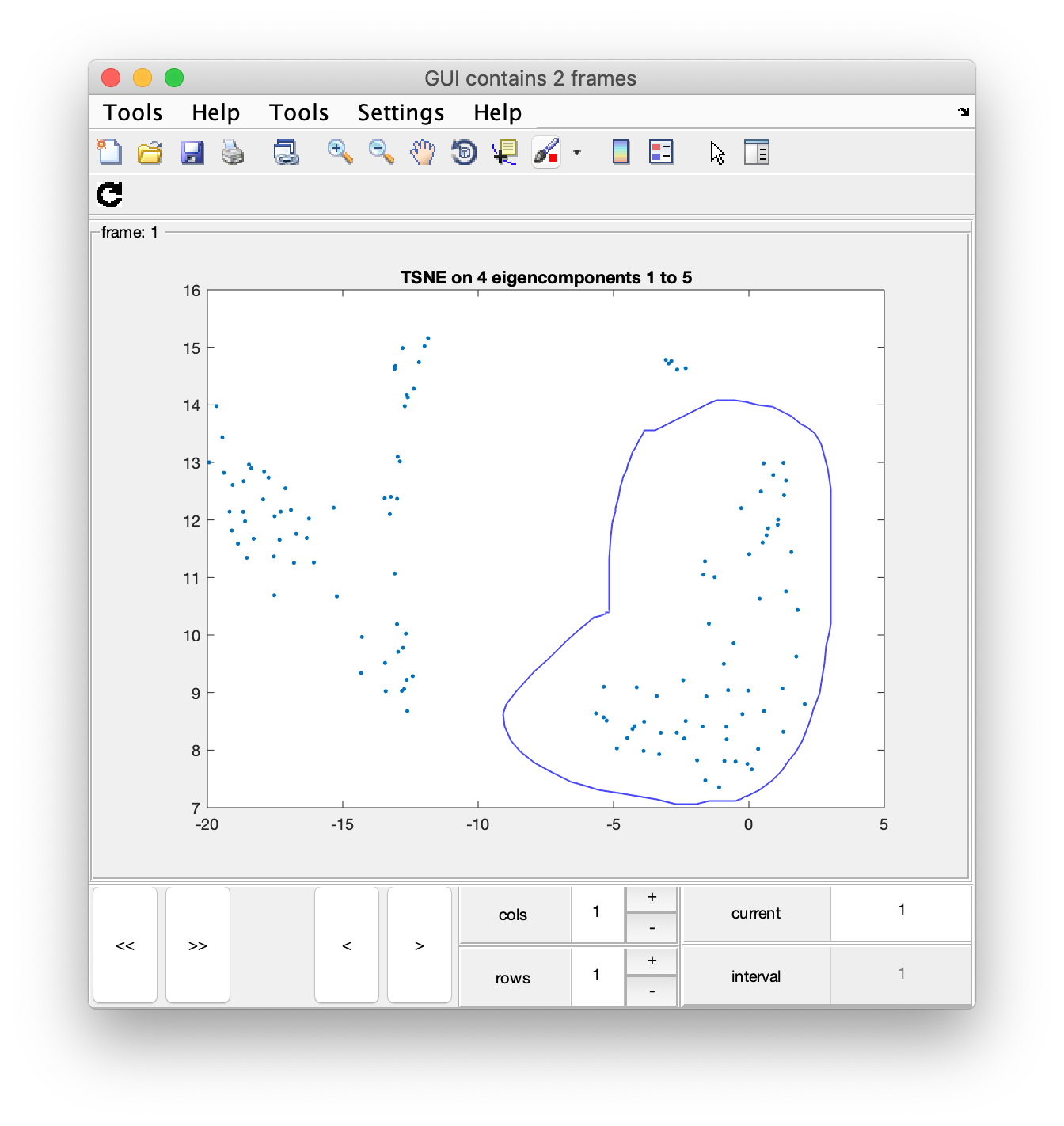Viewport: 1064px width, 1126px height.
Task: Increase rows with the plus button
Action: click(x=652, y=961)
